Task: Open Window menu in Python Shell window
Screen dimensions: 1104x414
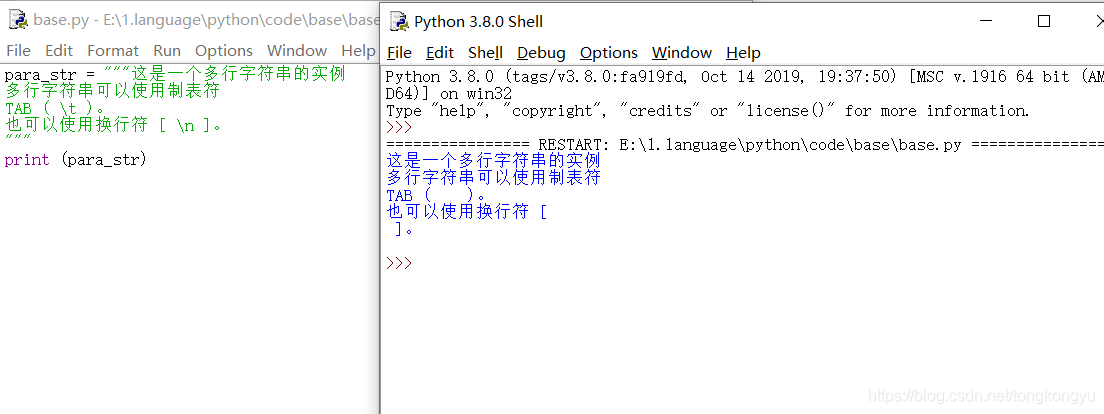Action: [x=682, y=53]
